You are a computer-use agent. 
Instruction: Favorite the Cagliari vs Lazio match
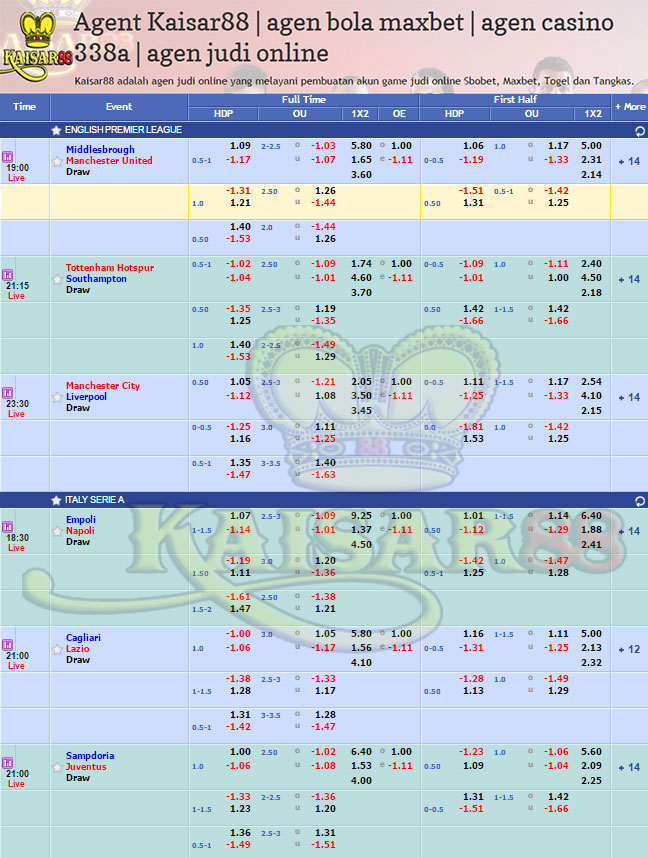point(57,649)
